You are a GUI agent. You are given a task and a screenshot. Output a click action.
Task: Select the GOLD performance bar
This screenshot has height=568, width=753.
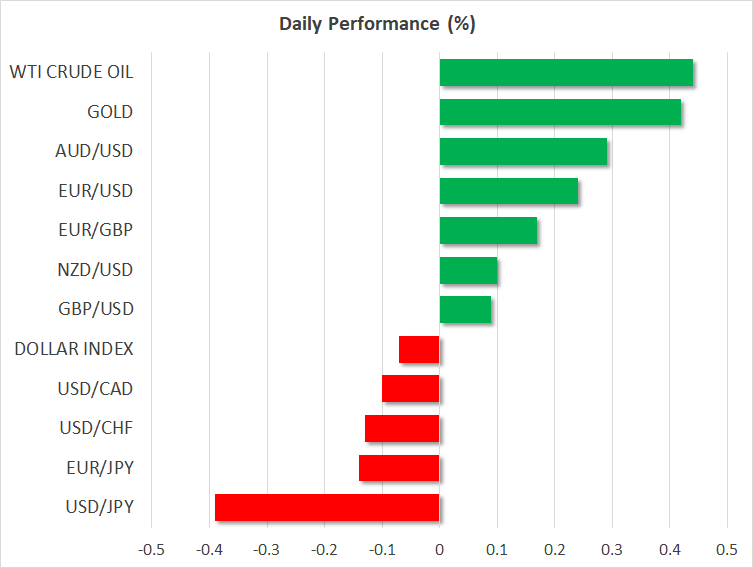tap(560, 112)
